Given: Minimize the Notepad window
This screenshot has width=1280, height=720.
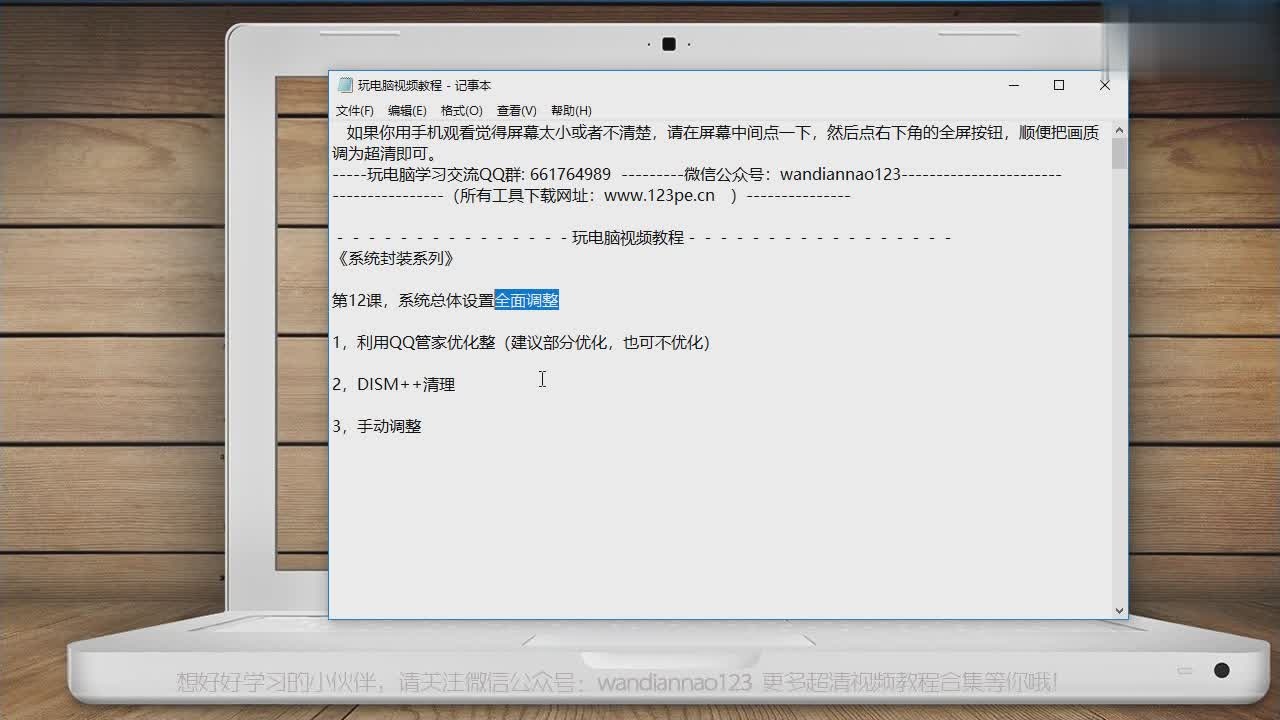Looking at the screenshot, I should tap(1013, 86).
